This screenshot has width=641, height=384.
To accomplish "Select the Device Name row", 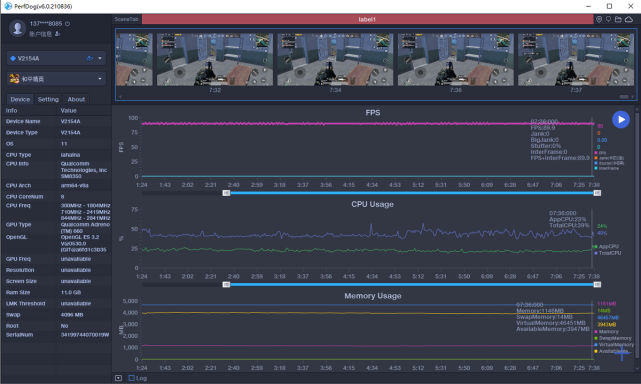I will (x=56, y=121).
